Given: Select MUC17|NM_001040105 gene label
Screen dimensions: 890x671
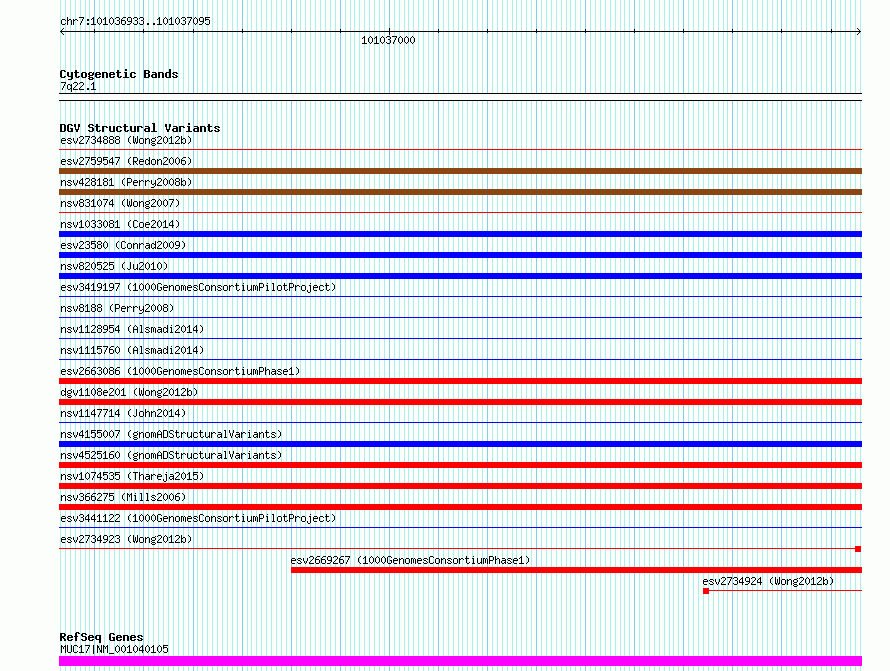Looking at the screenshot, I should tap(114, 649).
